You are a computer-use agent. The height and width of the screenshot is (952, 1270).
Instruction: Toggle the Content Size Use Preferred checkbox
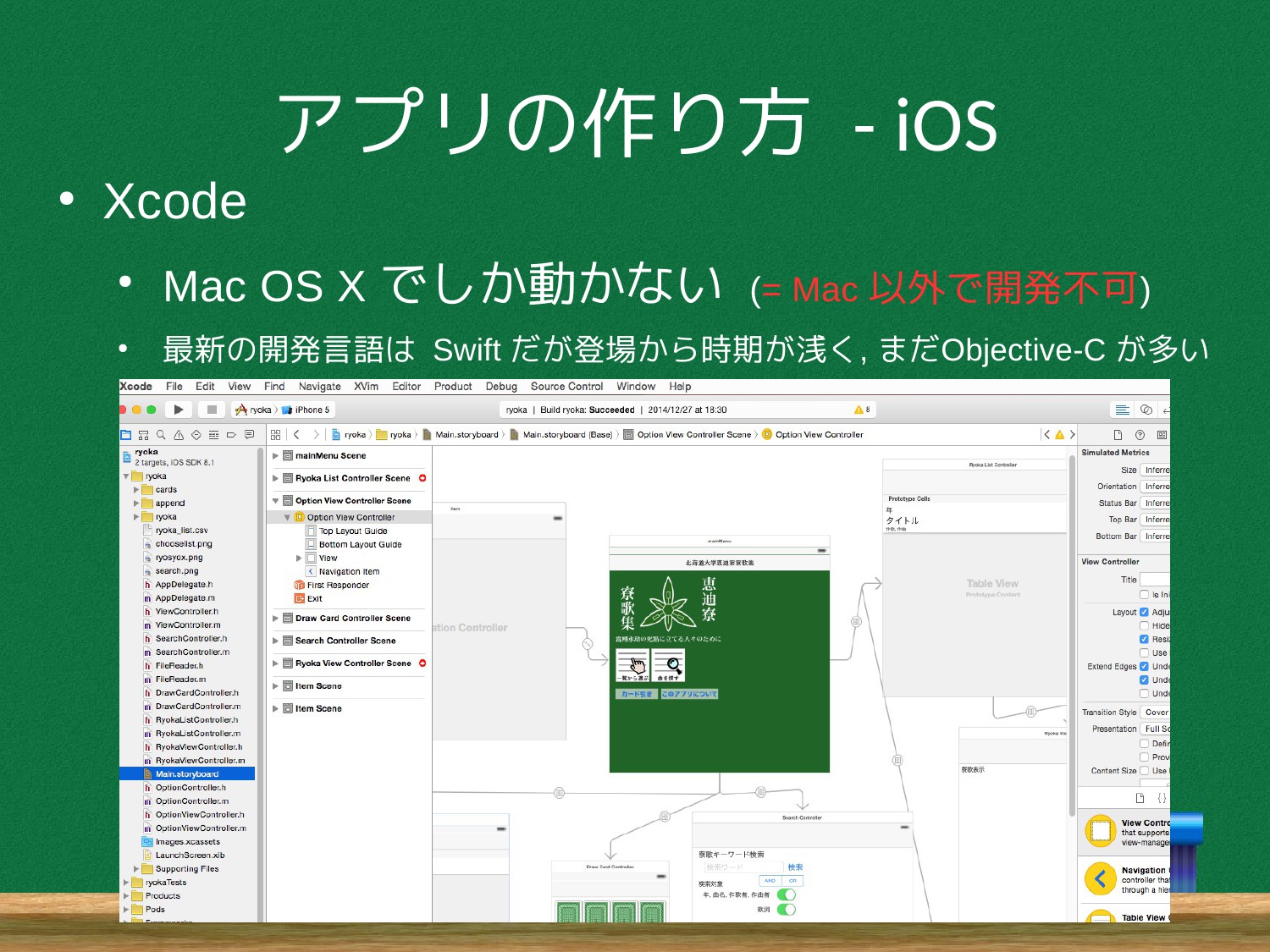pyautogui.click(x=1144, y=771)
